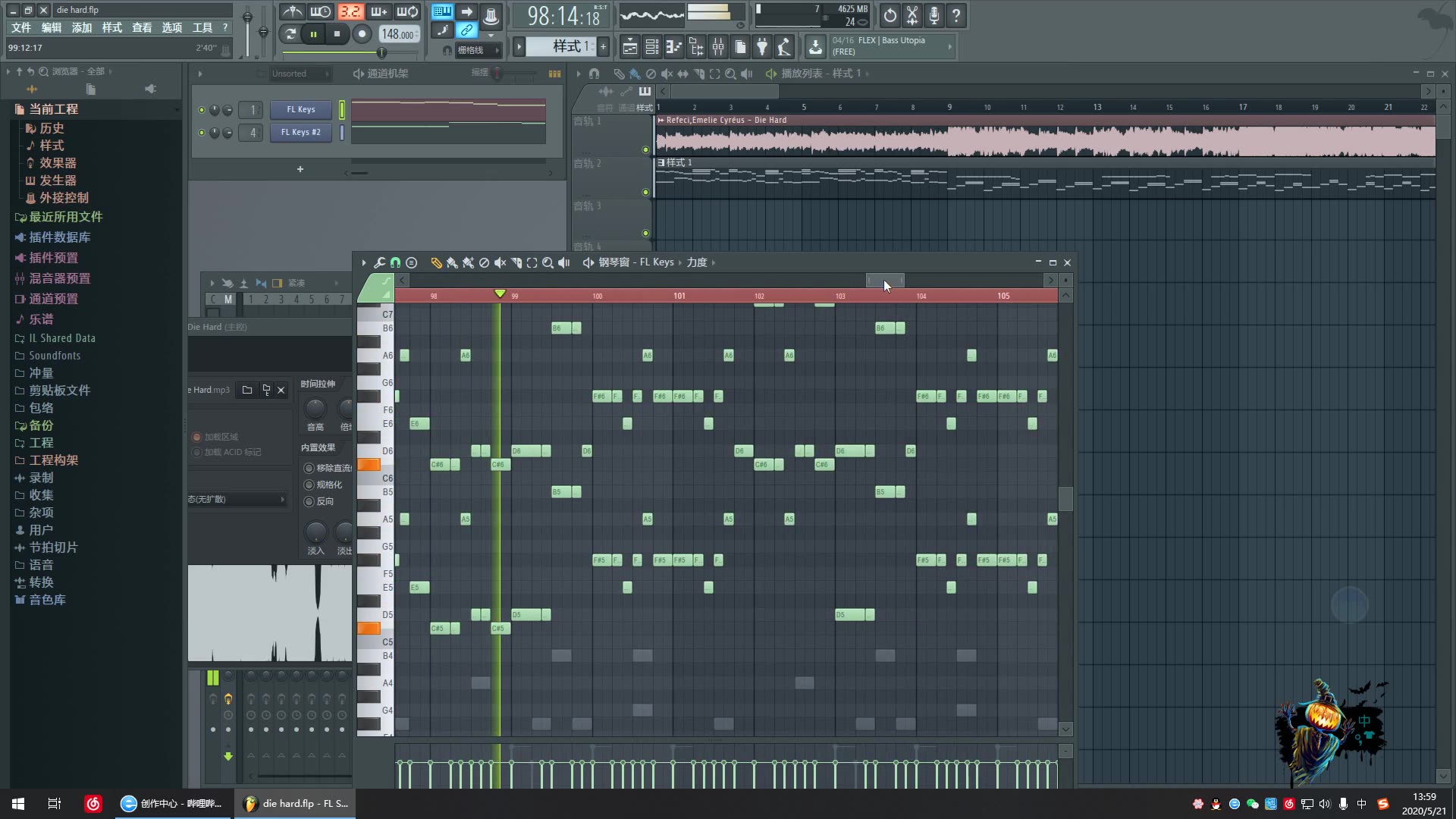Select piano roll zoom magnifier tool
Screen dimensions: 1456x819
click(548, 262)
